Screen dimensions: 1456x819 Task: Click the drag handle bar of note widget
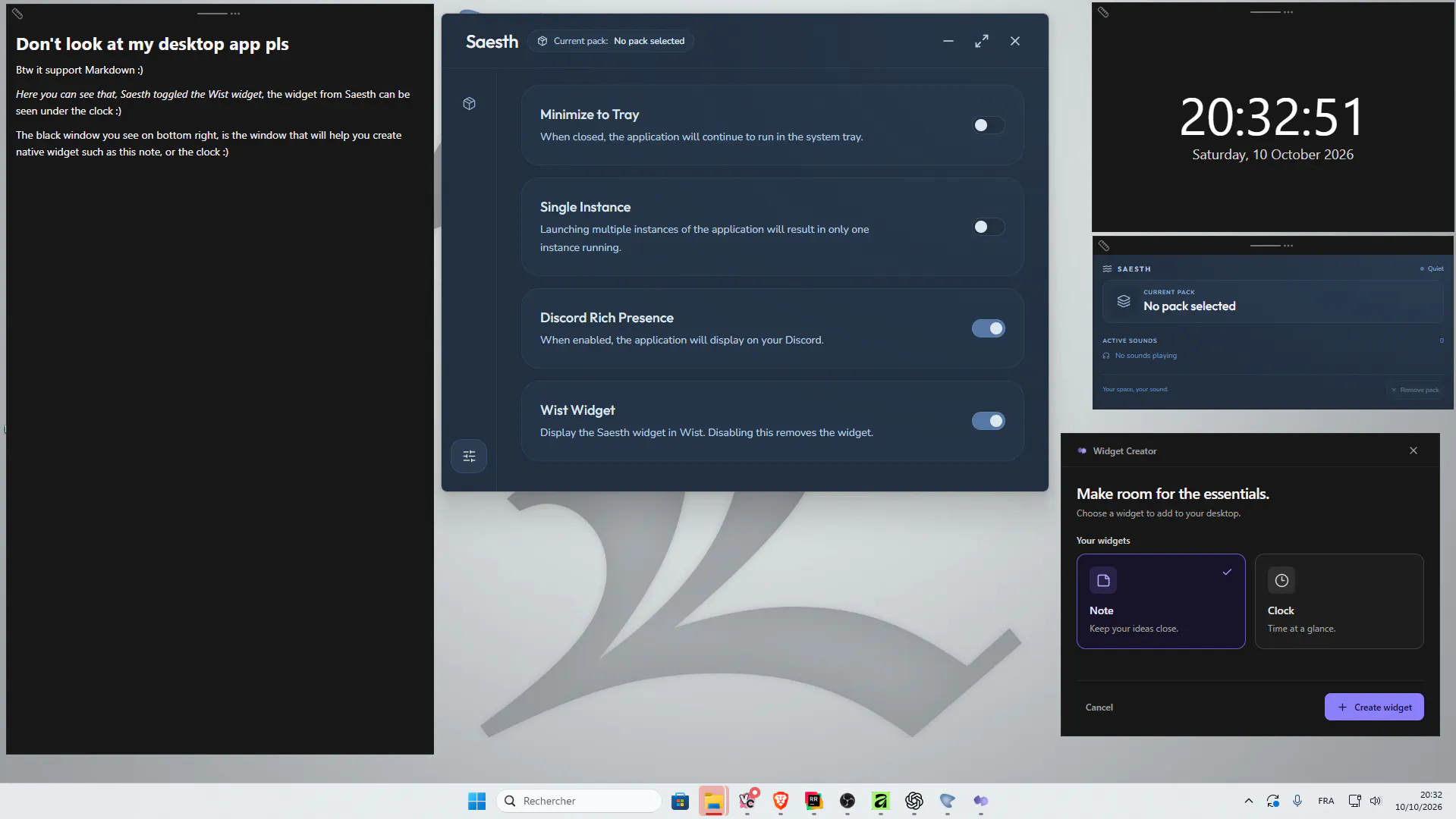[212, 14]
